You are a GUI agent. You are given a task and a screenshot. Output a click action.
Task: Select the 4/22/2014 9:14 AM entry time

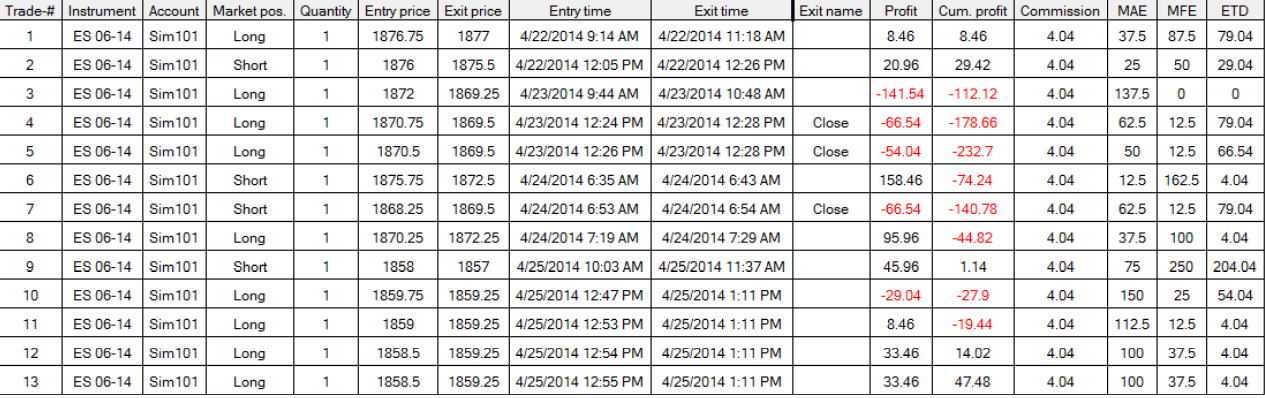tap(579, 36)
